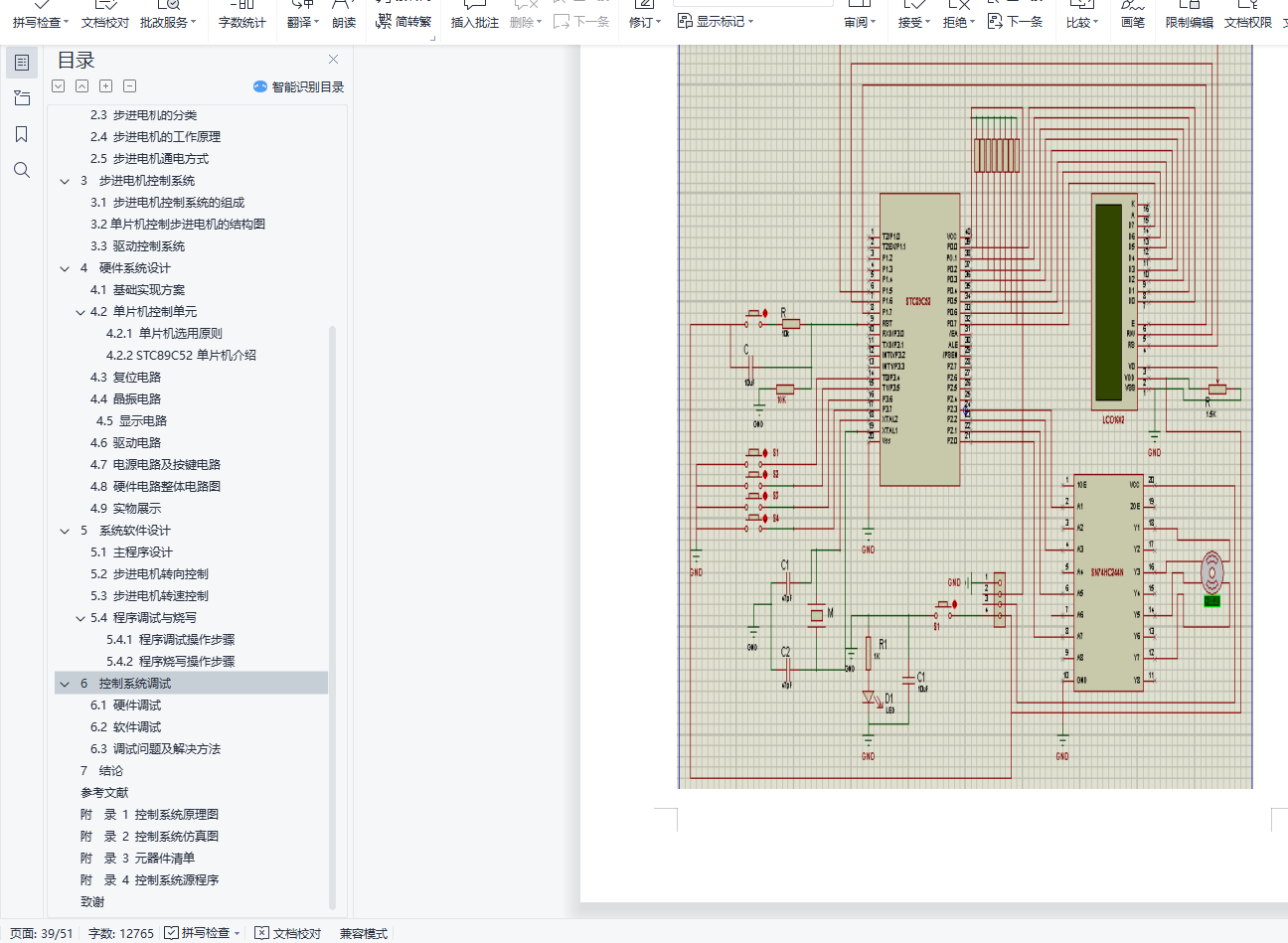Toggle 拼写检查 in the status bar
Viewport: 1288px width, 943px height.
204,933
